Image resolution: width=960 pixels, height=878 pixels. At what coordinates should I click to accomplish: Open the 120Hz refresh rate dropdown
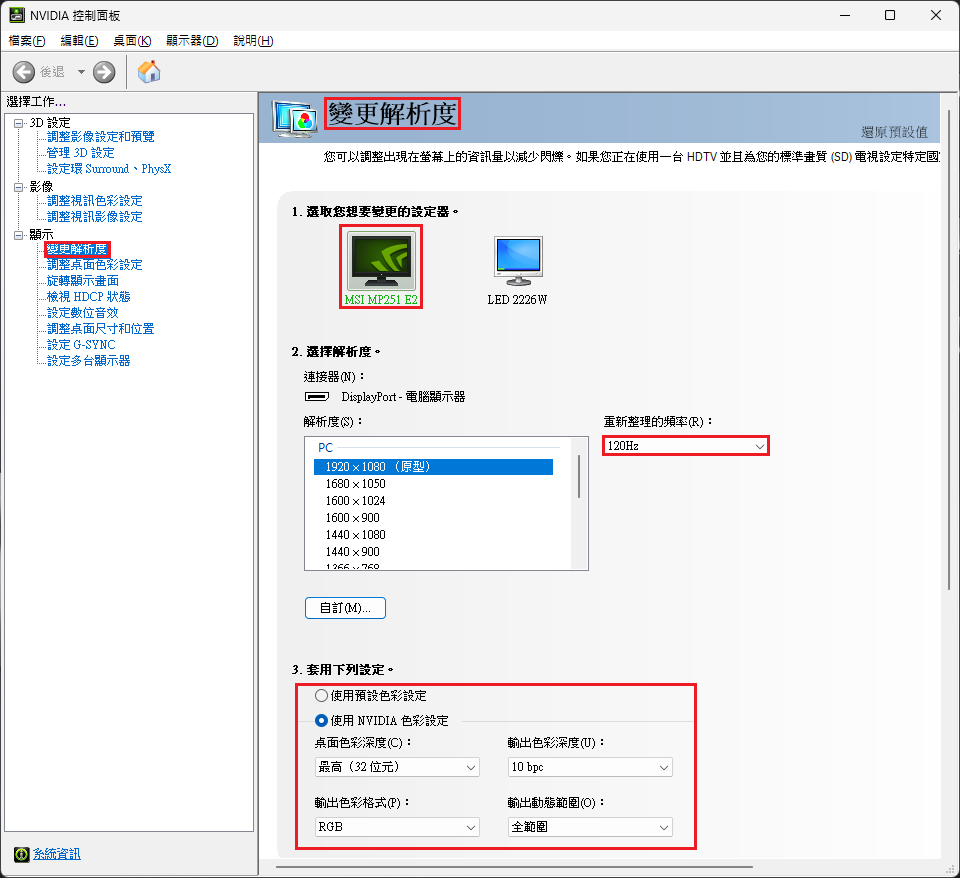pyautogui.click(x=686, y=446)
